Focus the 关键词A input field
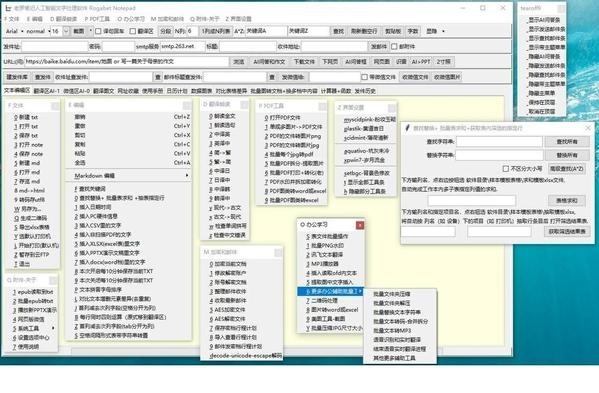The height and width of the screenshot is (393, 599). coord(266,31)
